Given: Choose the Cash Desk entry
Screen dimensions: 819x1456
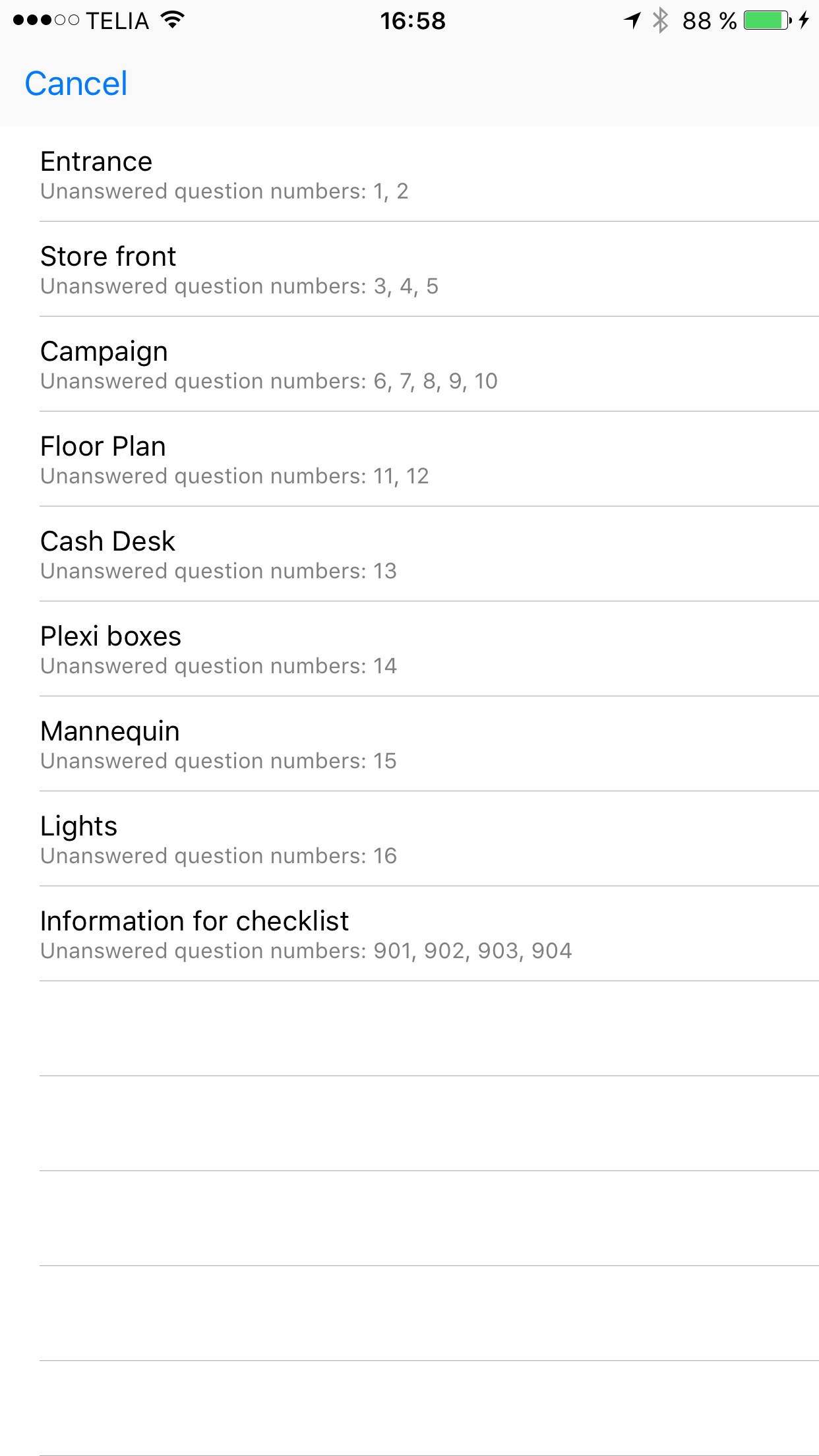Looking at the screenshot, I should 409,554.
